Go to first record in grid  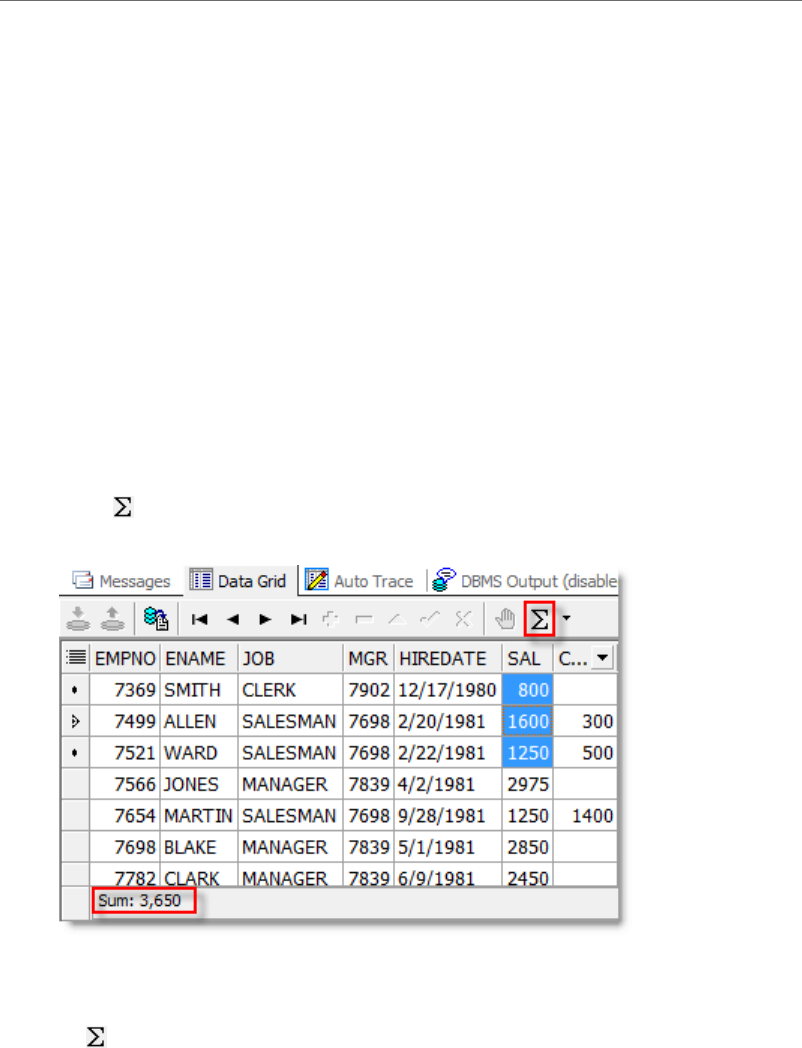click(199, 620)
